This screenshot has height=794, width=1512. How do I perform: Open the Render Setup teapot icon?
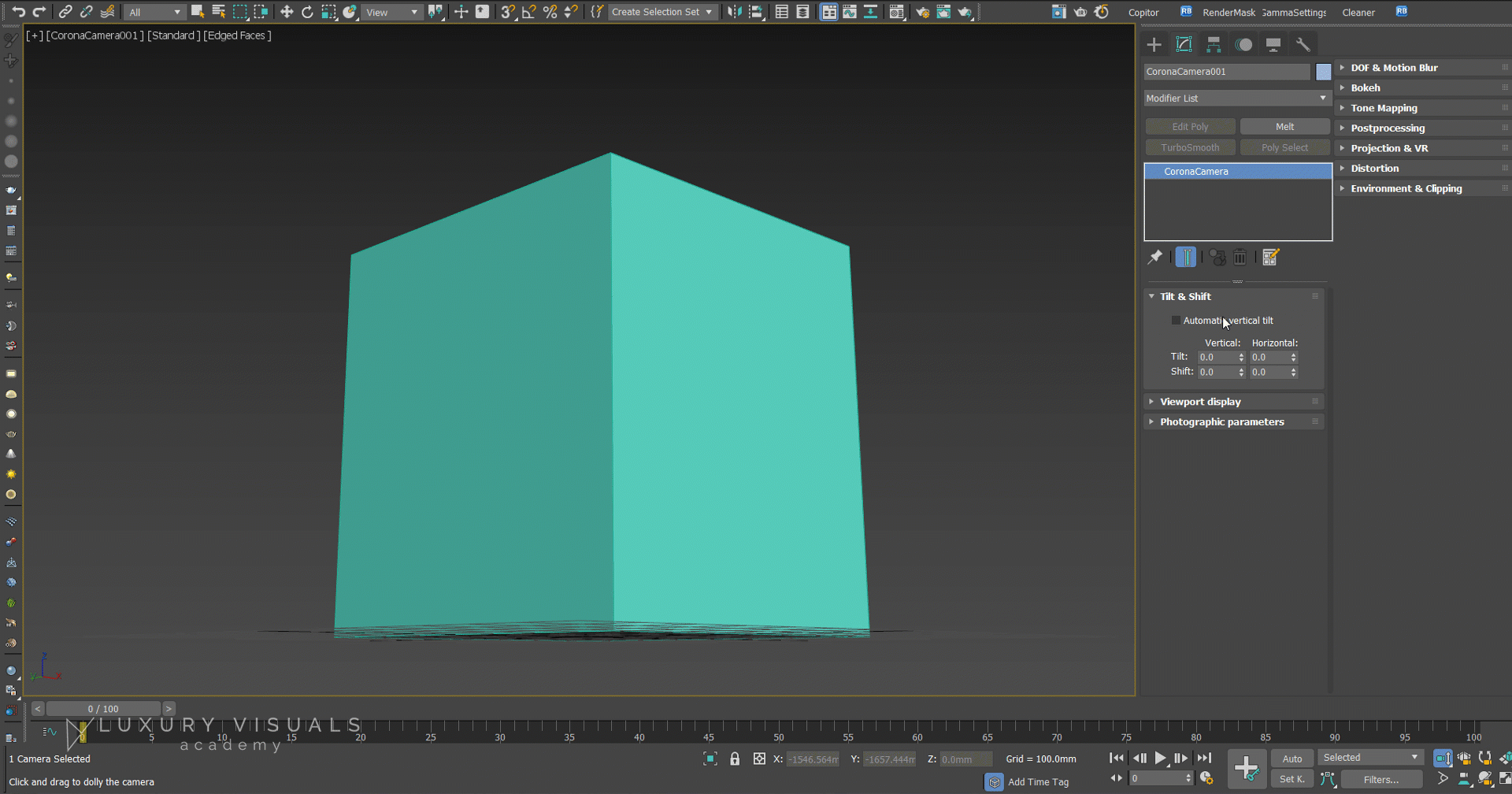[x=922, y=12]
